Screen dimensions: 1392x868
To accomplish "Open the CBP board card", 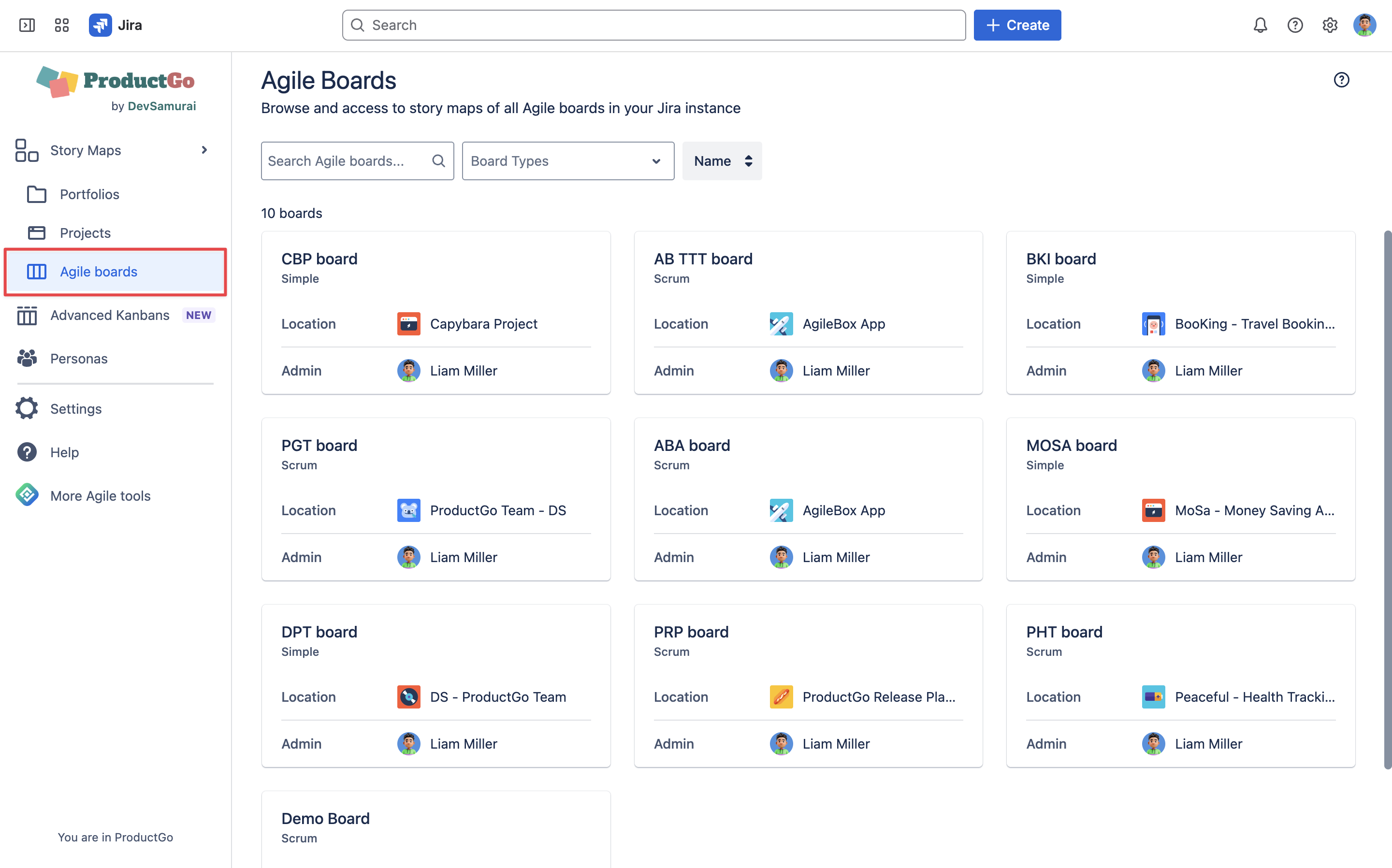I will 435,313.
